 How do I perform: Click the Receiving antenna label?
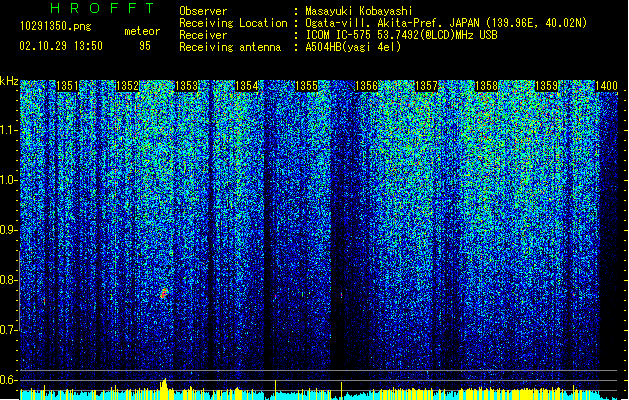pos(230,47)
